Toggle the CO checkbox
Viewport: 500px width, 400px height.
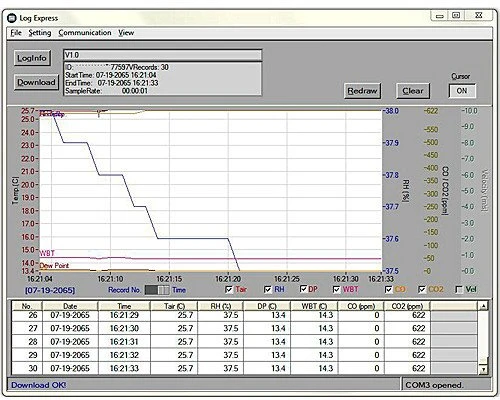point(389,289)
